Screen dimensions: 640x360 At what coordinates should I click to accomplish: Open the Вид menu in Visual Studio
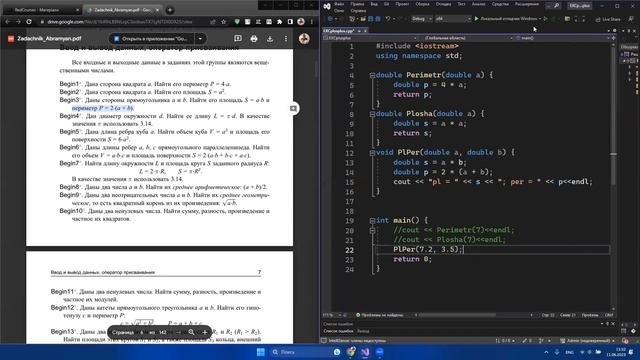click(x=374, y=4)
